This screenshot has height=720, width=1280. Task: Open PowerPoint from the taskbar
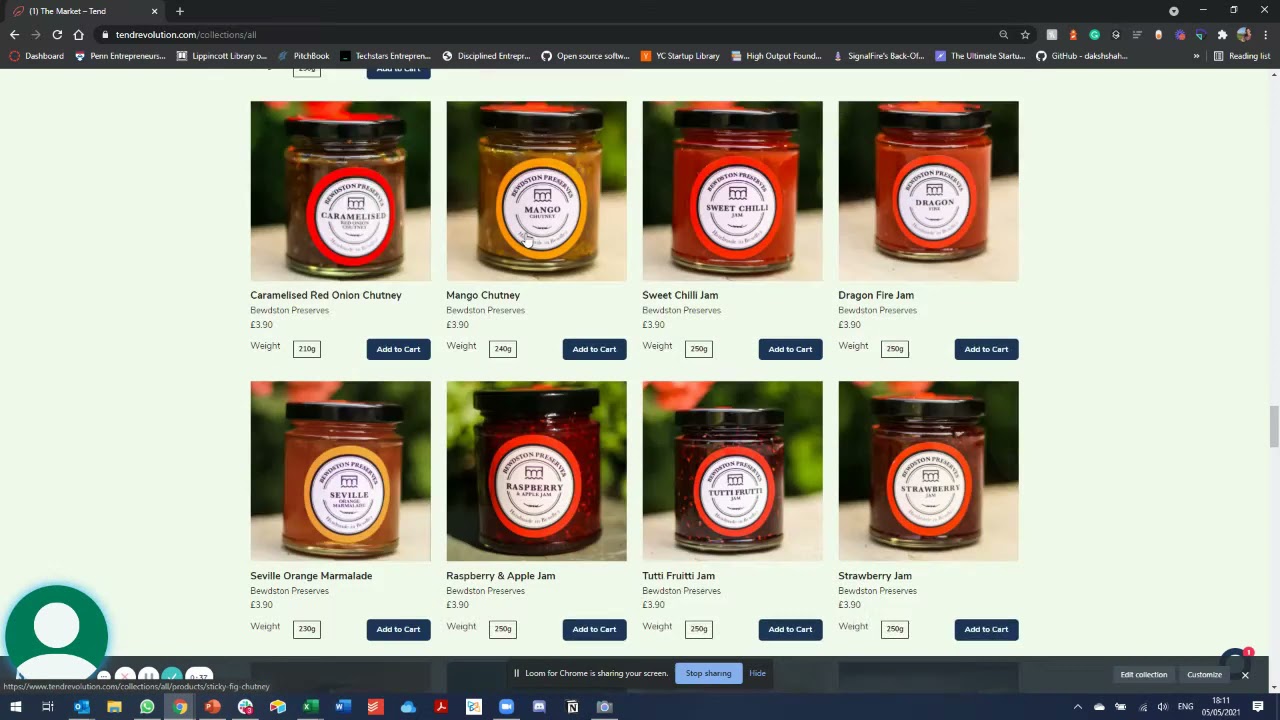pos(212,707)
